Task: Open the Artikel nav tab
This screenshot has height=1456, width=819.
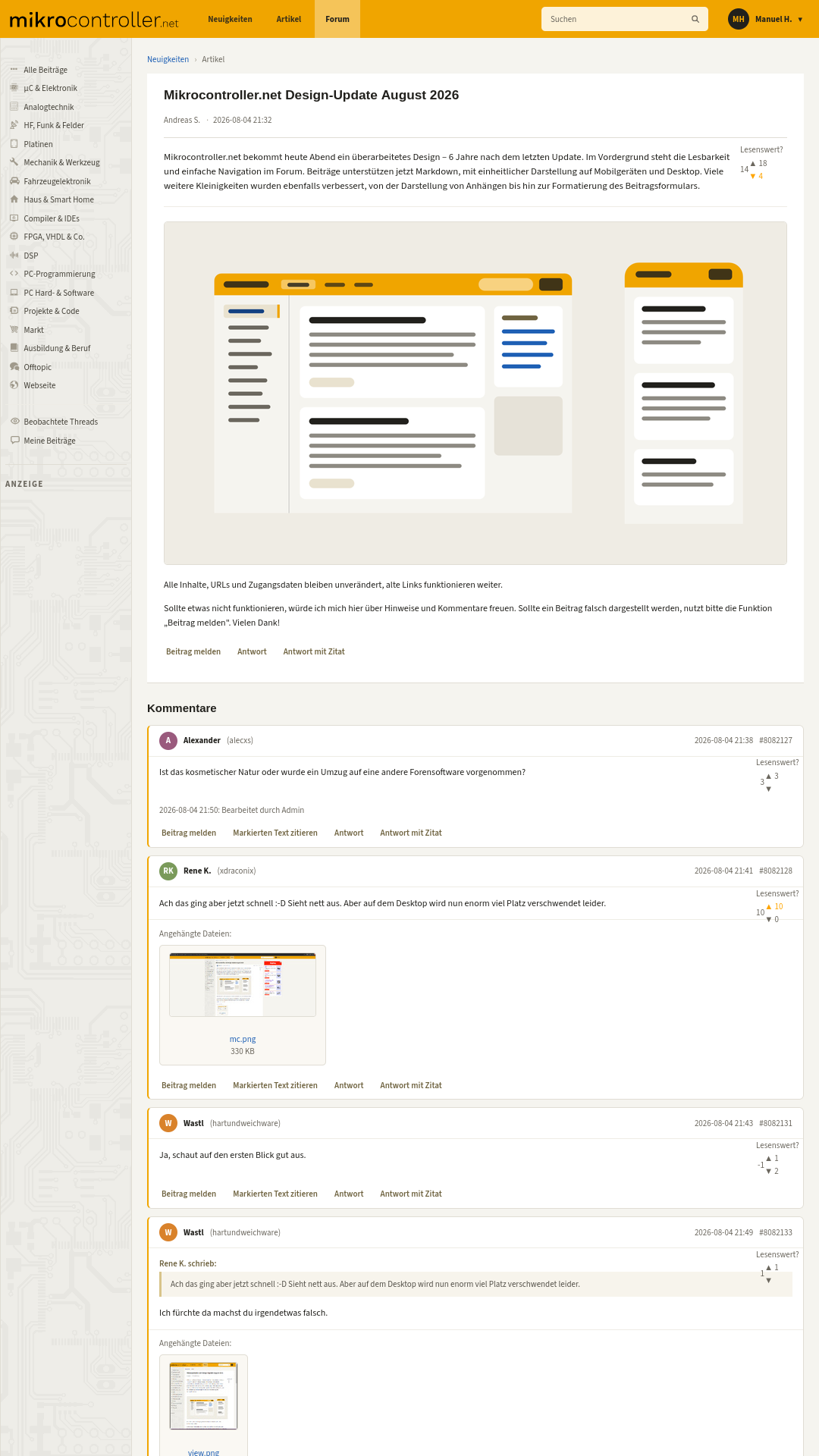Action: (289, 19)
